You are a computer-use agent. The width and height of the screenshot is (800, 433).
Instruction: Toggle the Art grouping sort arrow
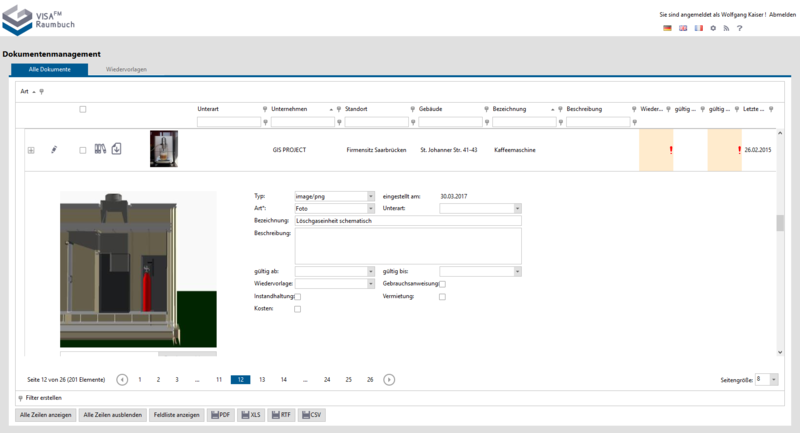pos(34,92)
